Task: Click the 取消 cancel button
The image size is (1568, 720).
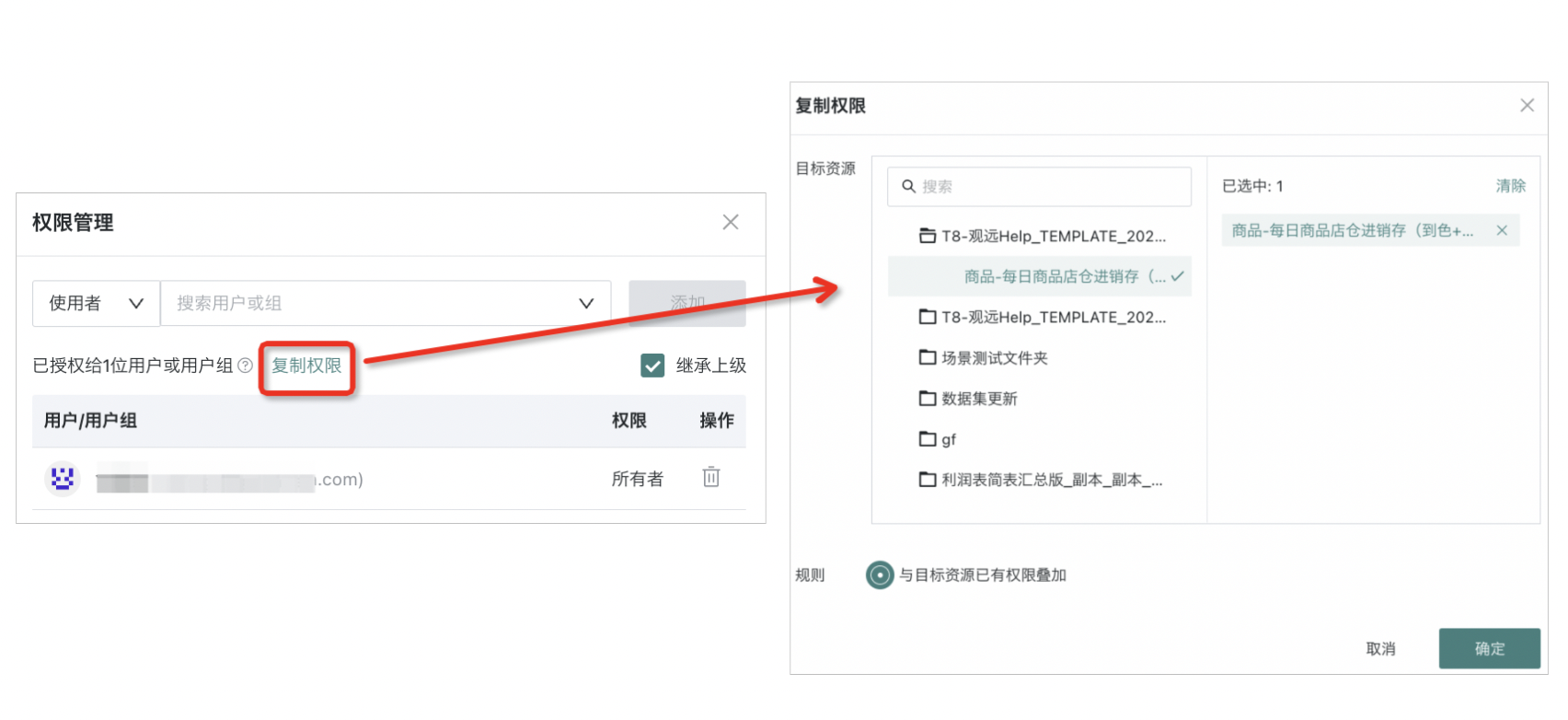Action: pyautogui.click(x=1380, y=649)
